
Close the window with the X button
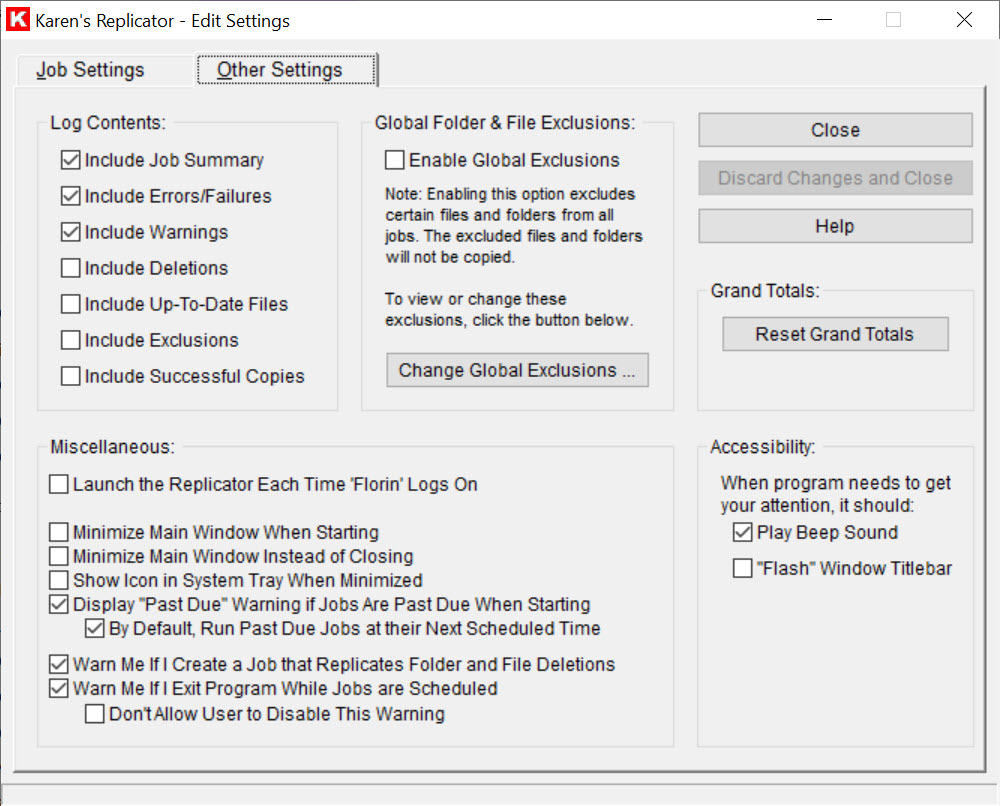(964, 20)
